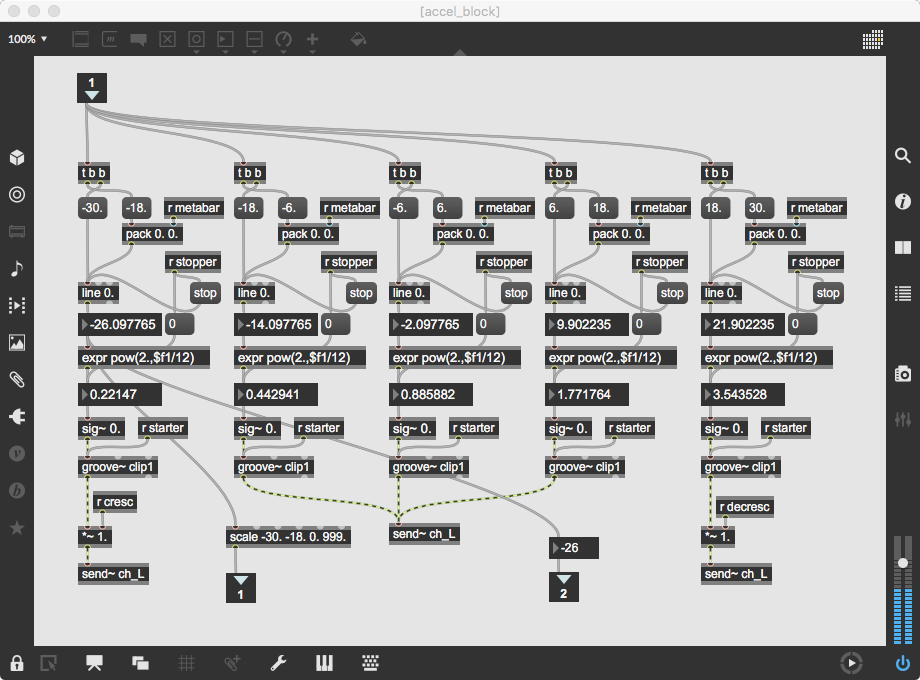Click the paint bucket Format icon in toolbar
Image resolution: width=920 pixels, height=680 pixels.
point(358,39)
